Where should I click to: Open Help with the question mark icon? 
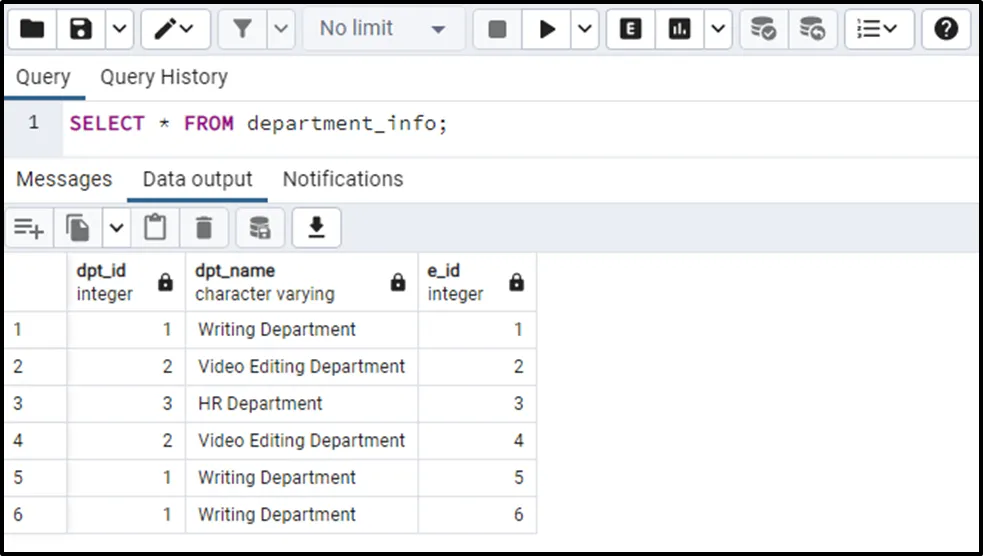click(x=946, y=29)
